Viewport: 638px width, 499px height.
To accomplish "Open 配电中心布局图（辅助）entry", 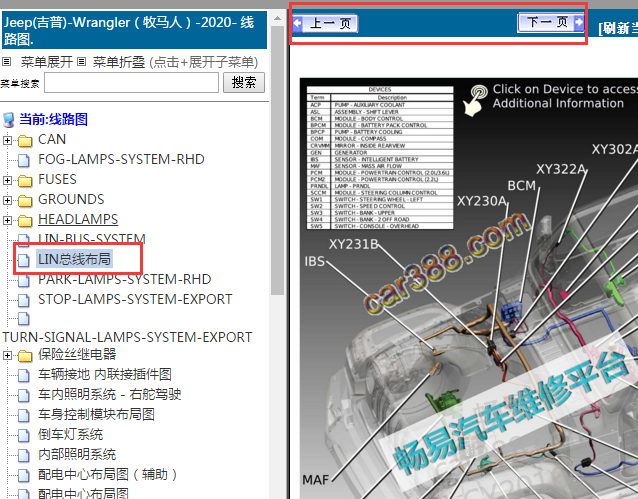I will [x=107, y=474].
